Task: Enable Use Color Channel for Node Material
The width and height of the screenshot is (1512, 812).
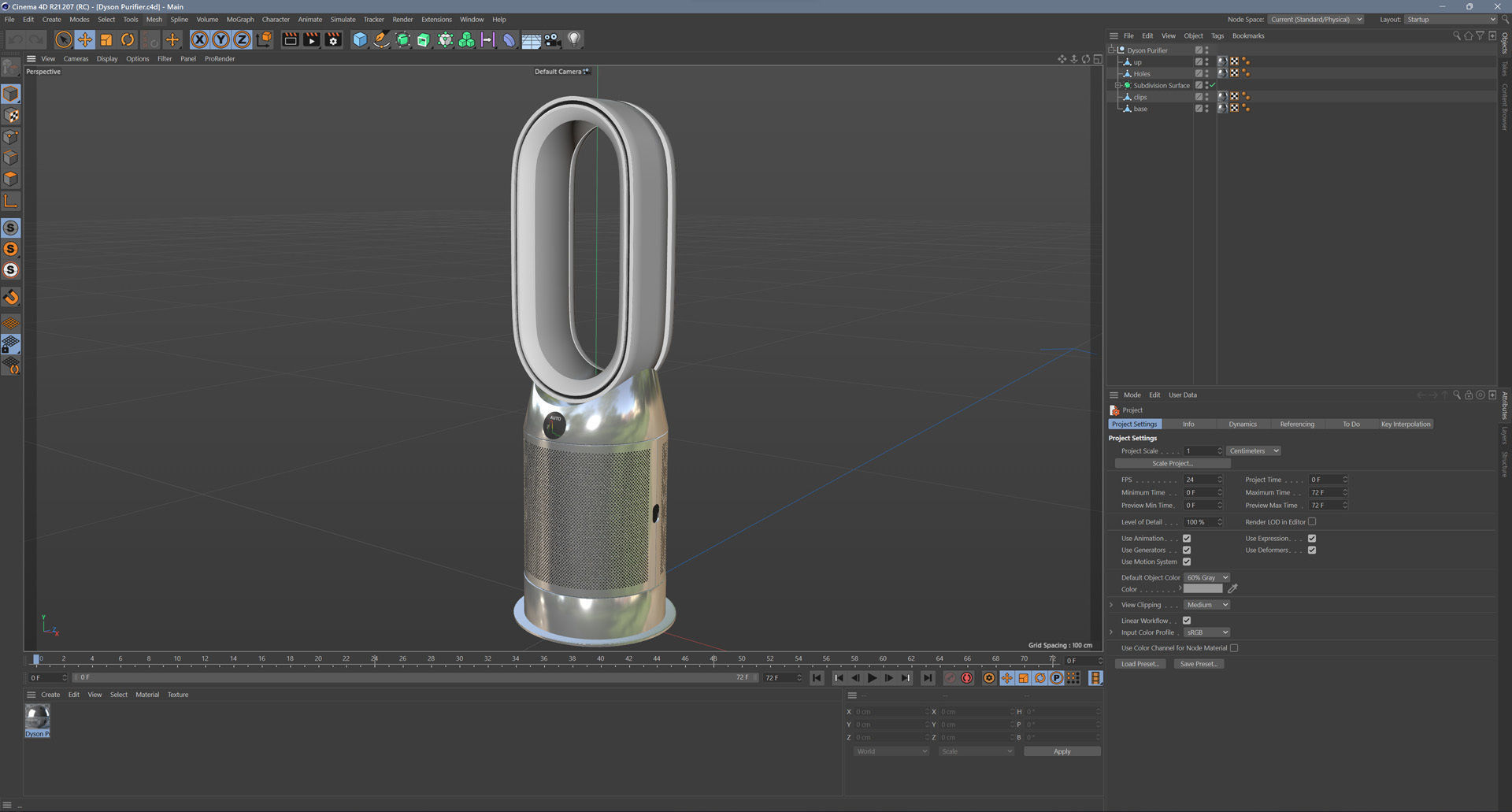Action: pos(1234,648)
